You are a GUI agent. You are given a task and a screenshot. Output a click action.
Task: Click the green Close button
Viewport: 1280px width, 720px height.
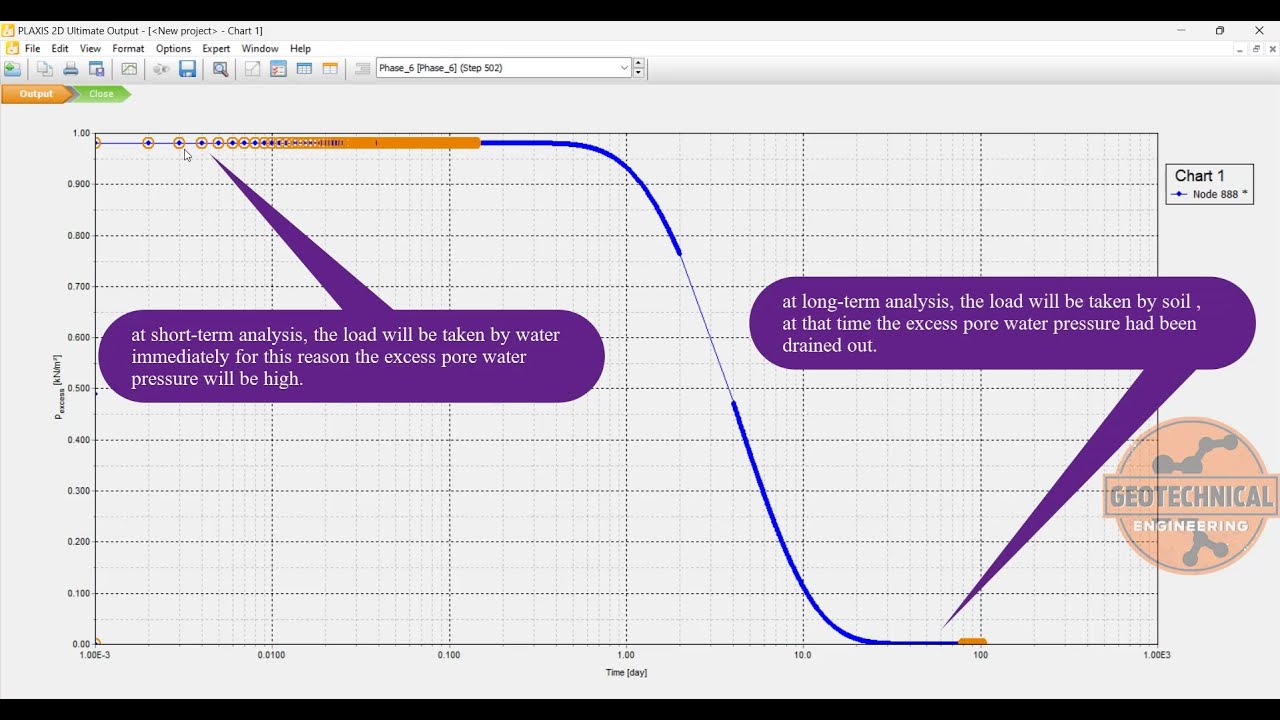(x=101, y=94)
